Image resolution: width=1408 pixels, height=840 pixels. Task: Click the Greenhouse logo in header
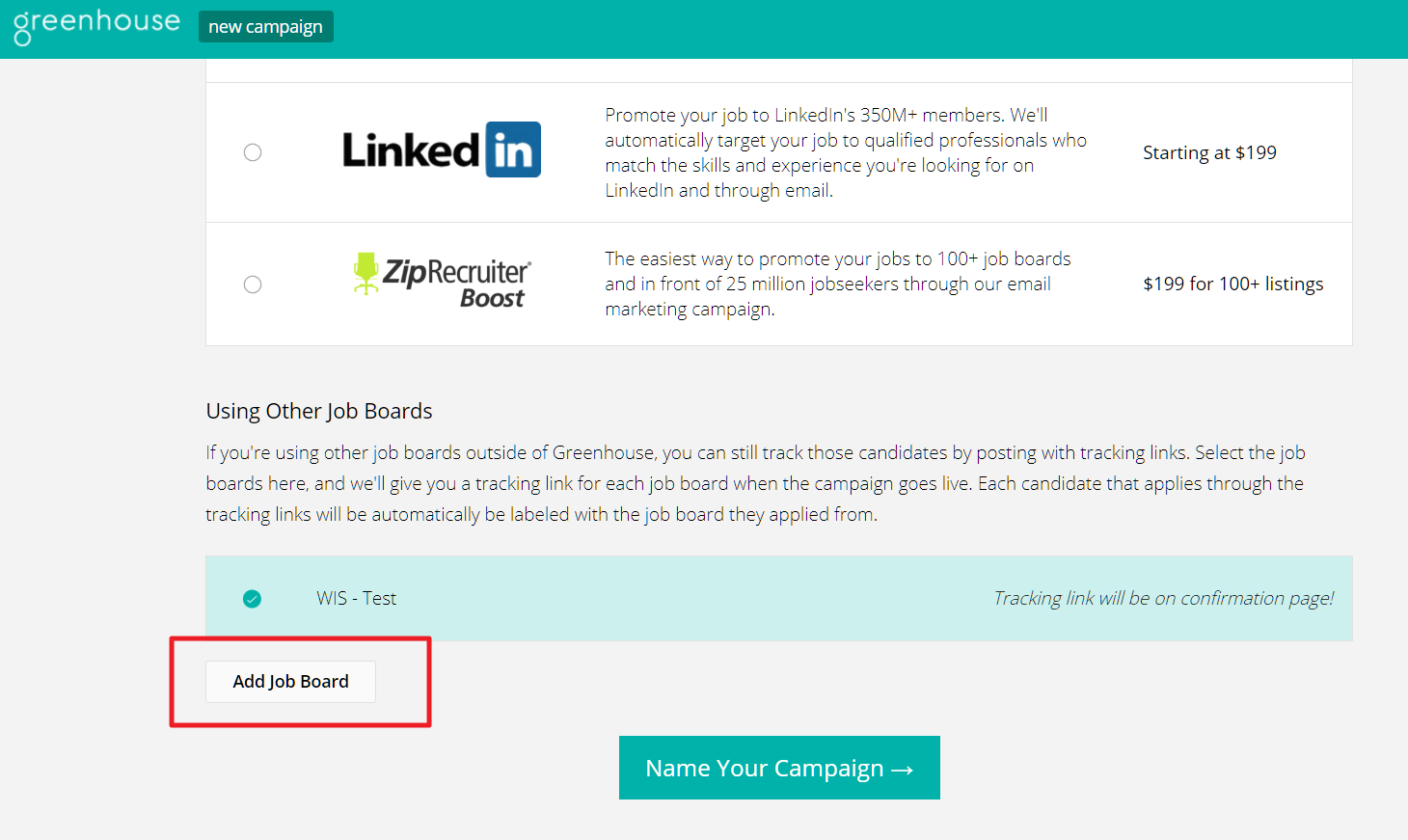tap(96, 25)
